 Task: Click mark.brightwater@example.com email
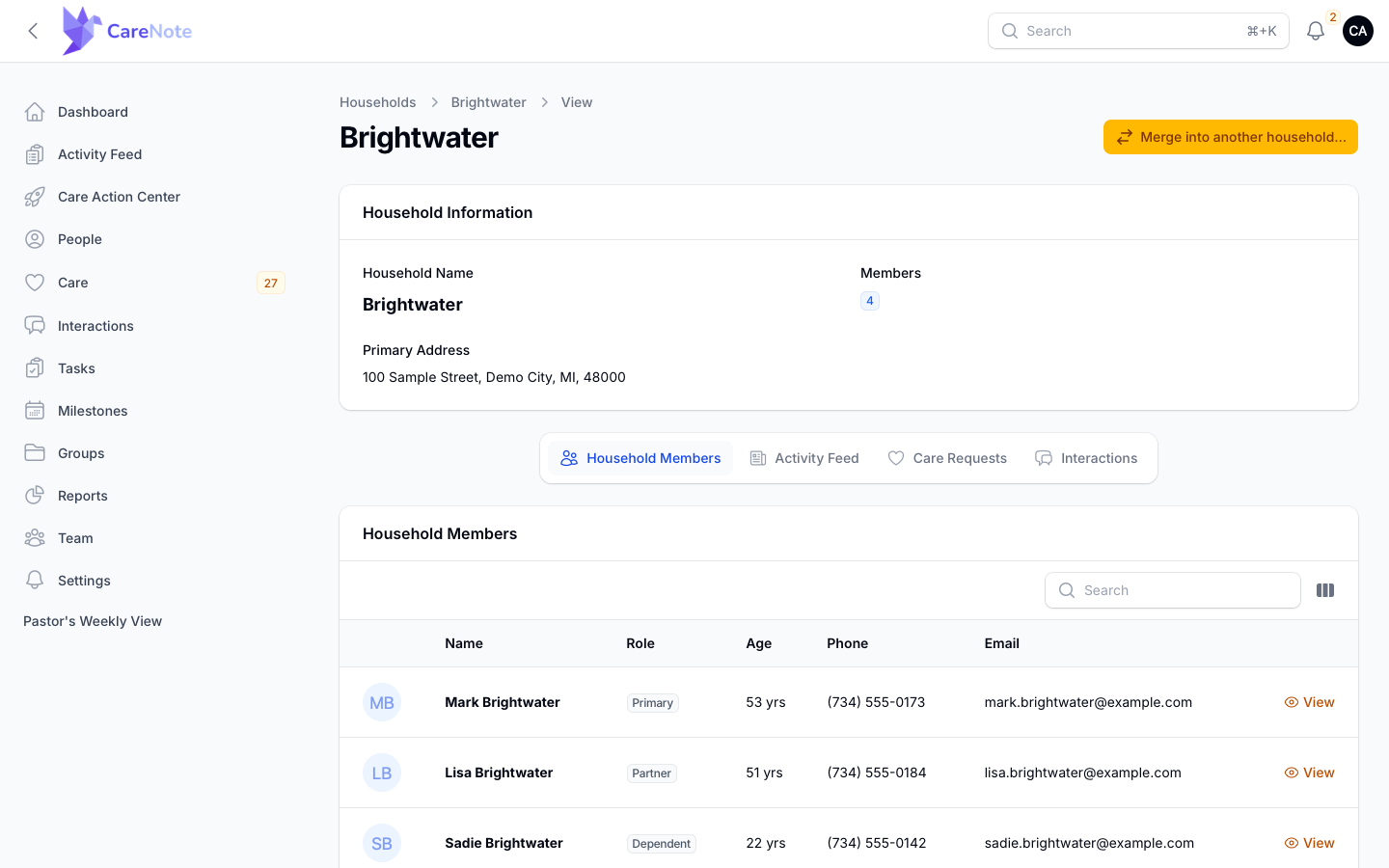click(x=1088, y=702)
